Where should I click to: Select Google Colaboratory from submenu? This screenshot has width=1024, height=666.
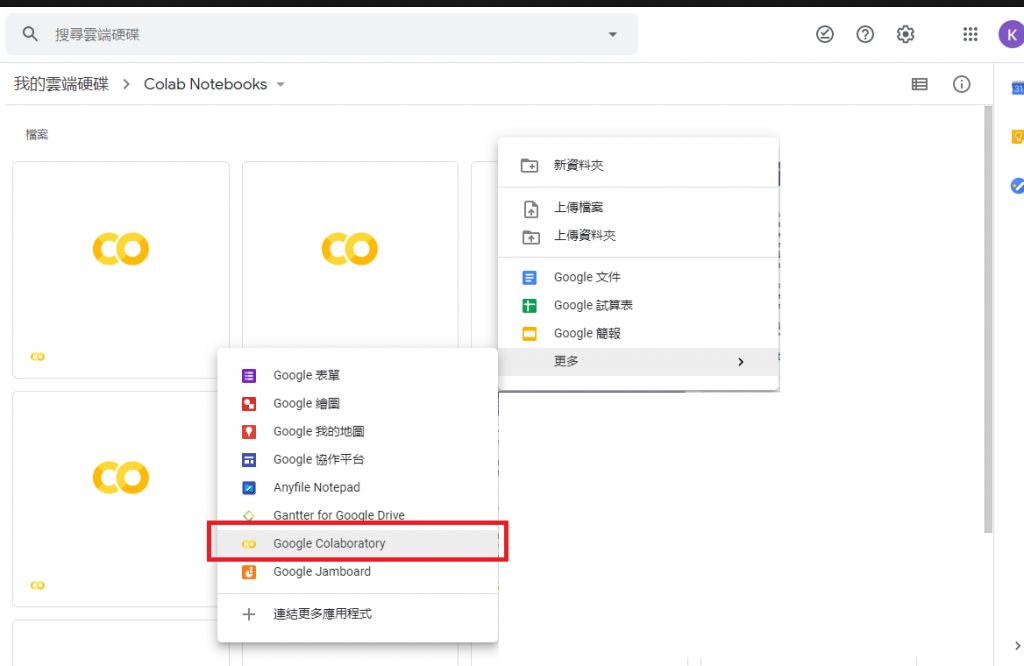click(357, 543)
